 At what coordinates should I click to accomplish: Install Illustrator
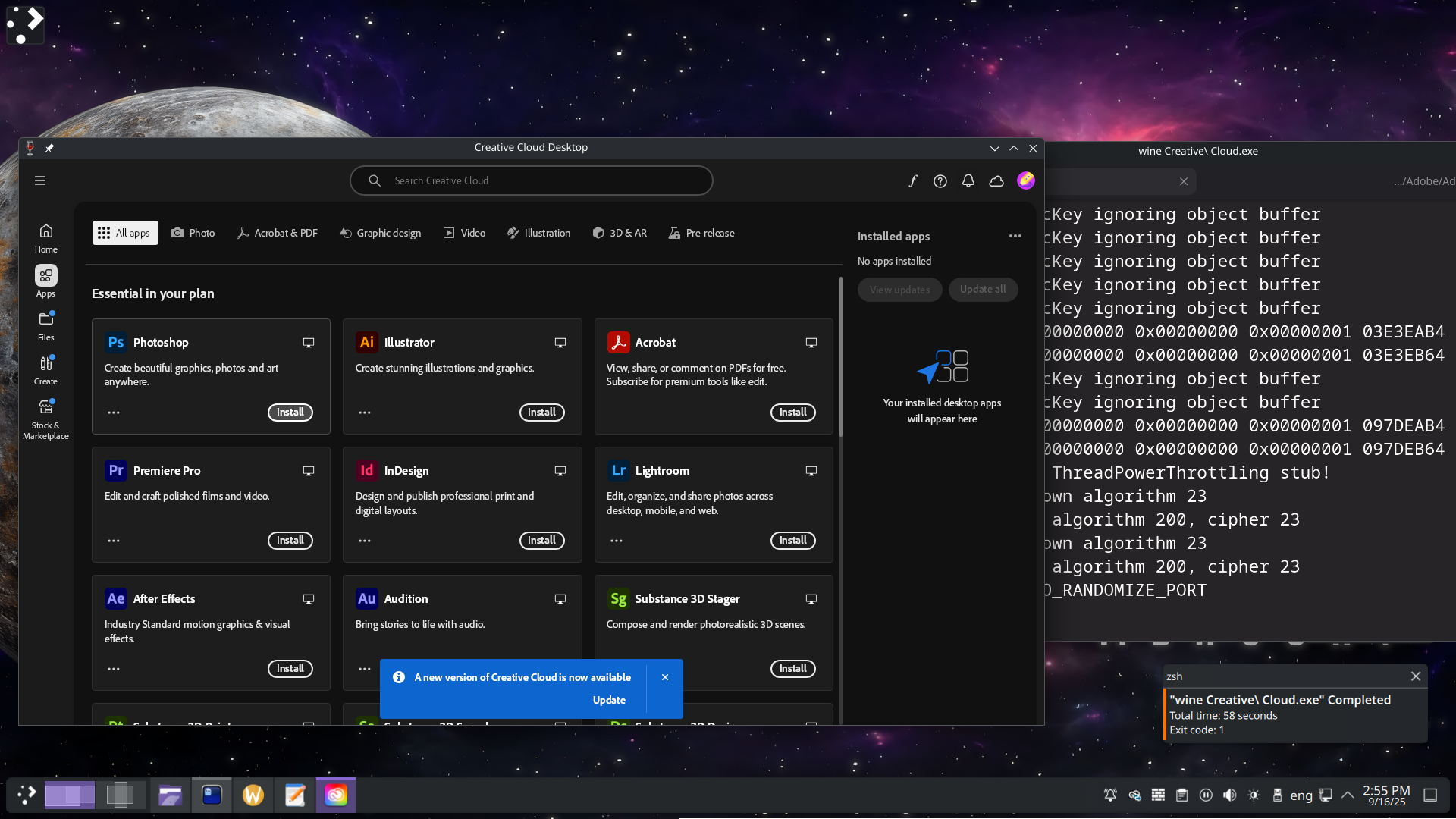(x=541, y=413)
